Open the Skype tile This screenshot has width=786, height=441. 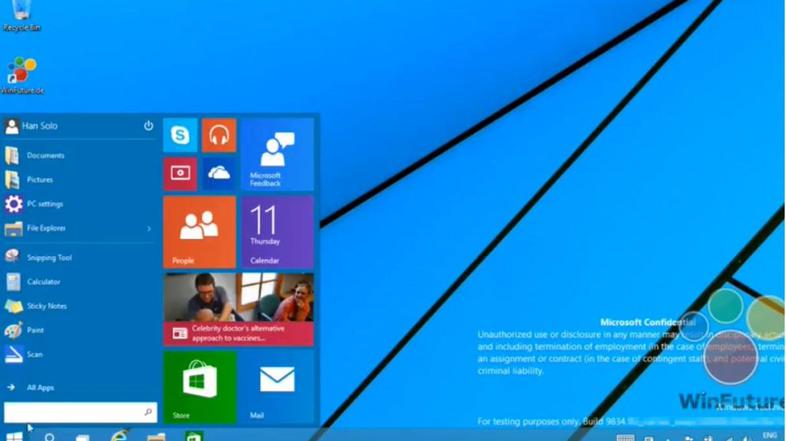[x=180, y=135]
